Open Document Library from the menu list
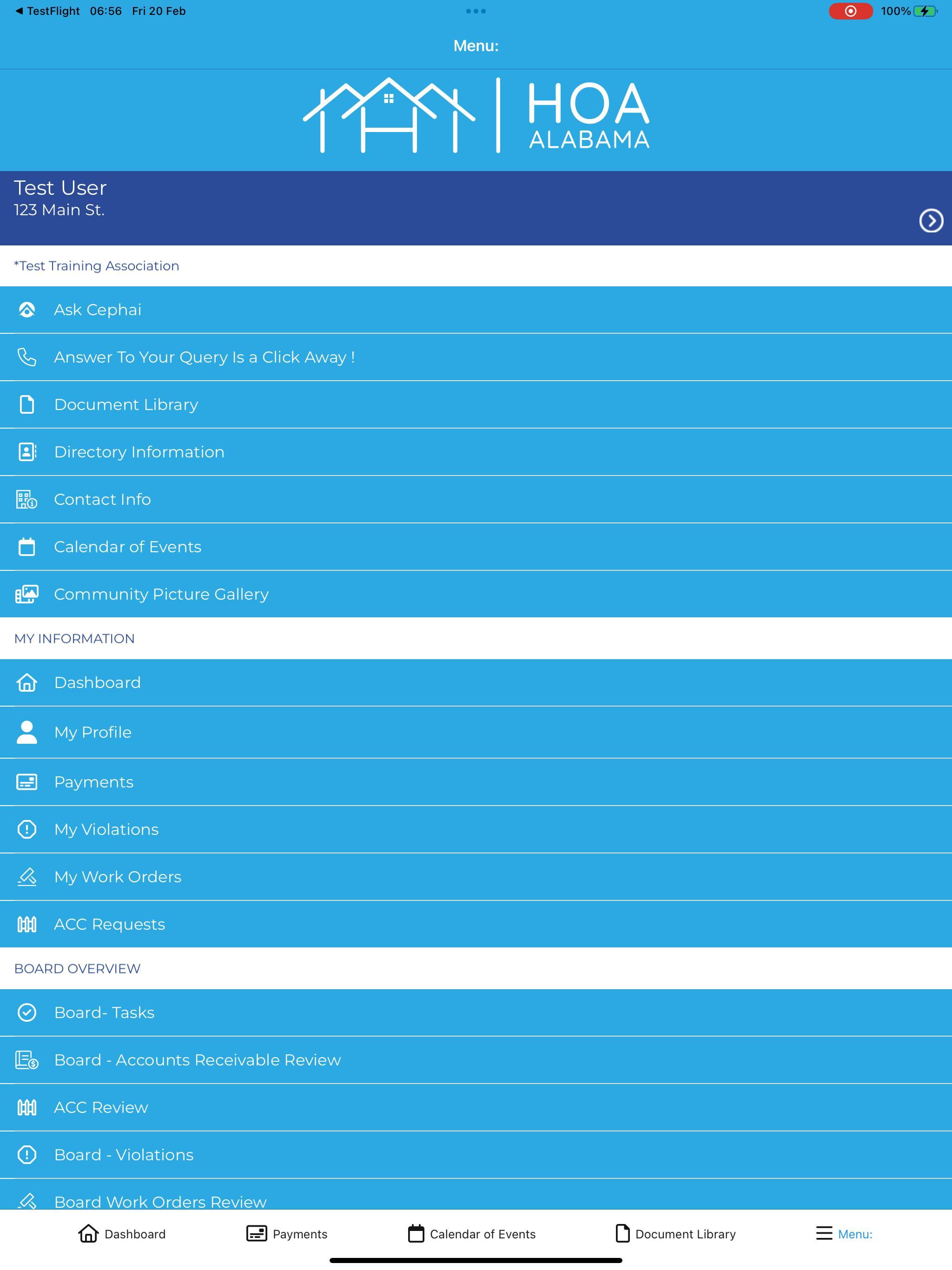The image size is (952, 1270). coord(476,404)
